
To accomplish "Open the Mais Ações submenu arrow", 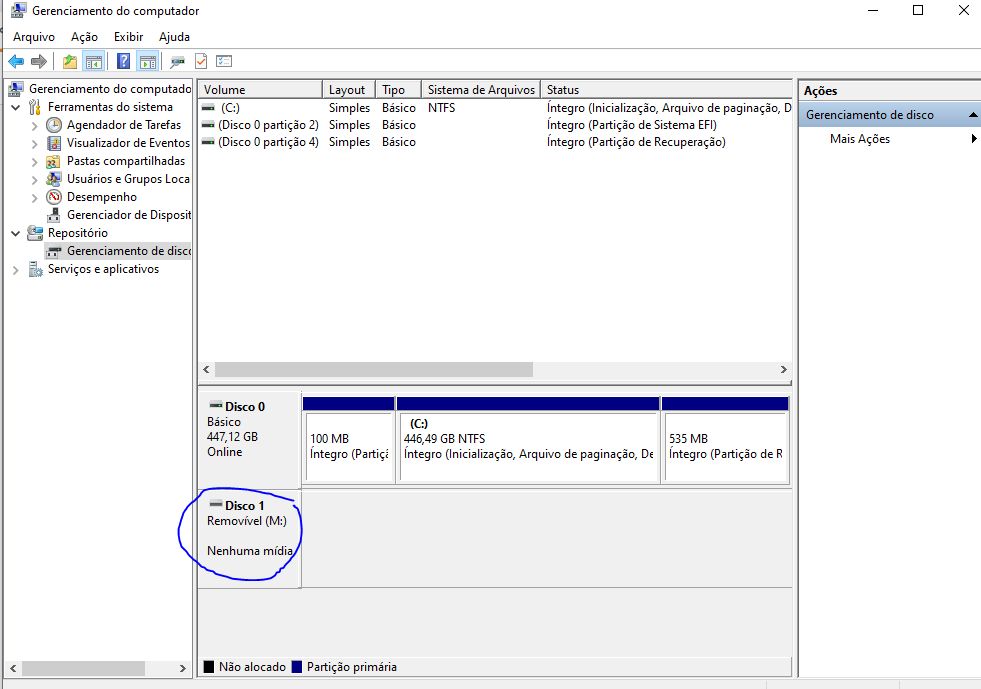I will tap(973, 138).
